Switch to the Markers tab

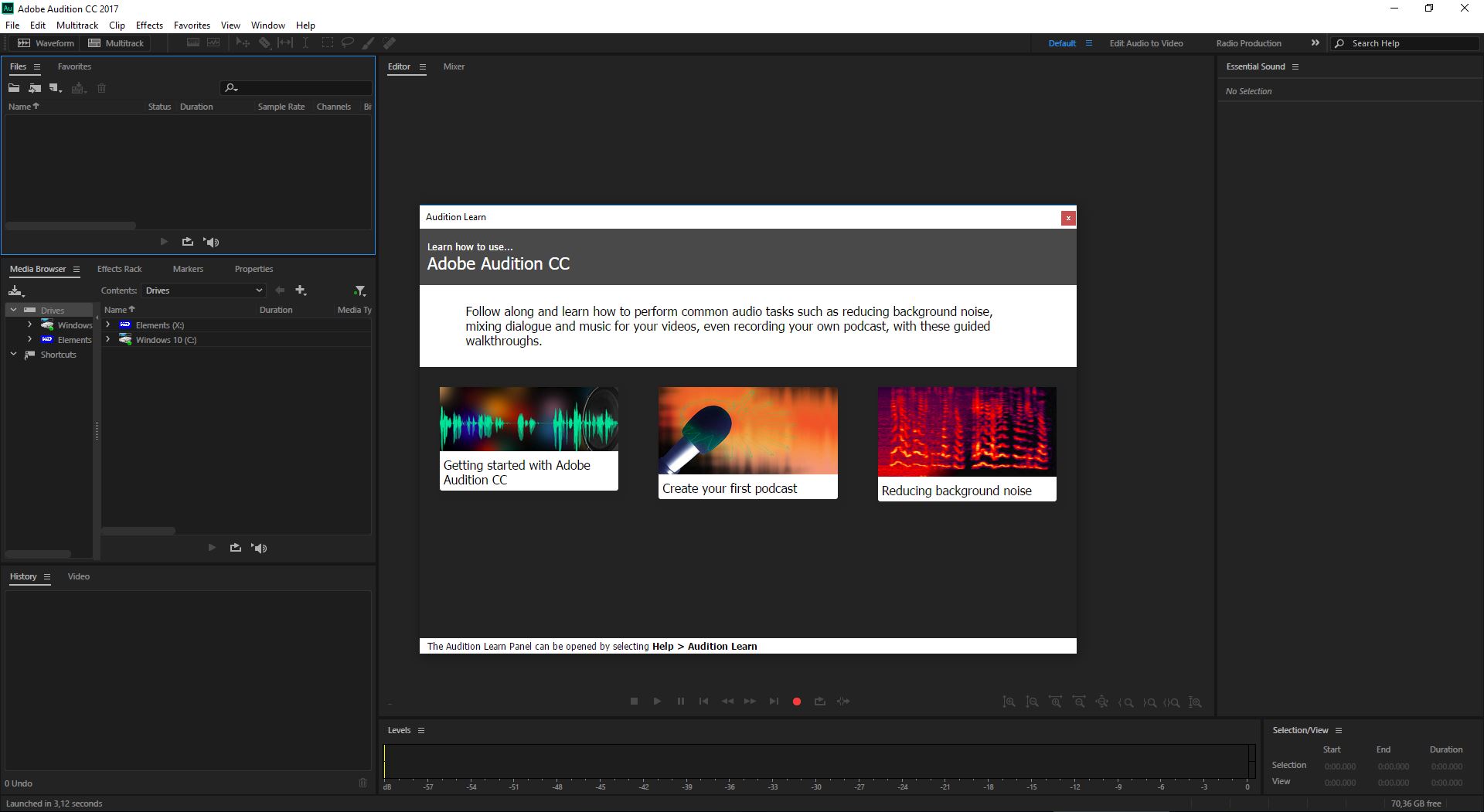click(188, 269)
